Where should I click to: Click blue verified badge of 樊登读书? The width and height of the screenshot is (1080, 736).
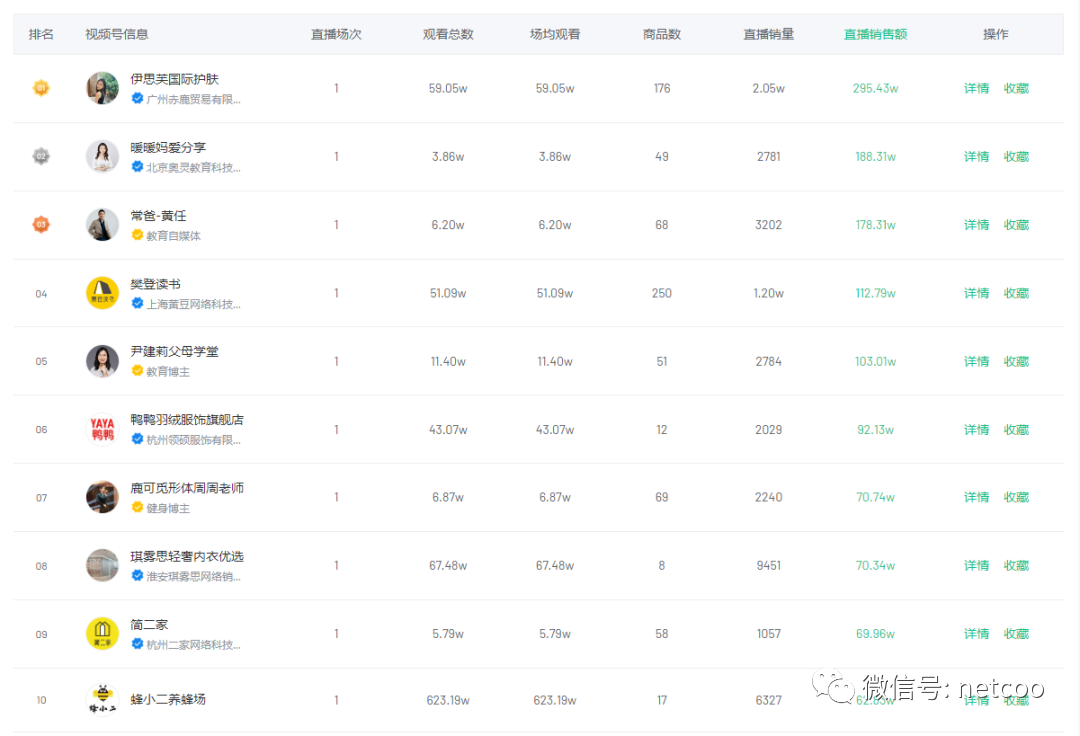(137, 303)
